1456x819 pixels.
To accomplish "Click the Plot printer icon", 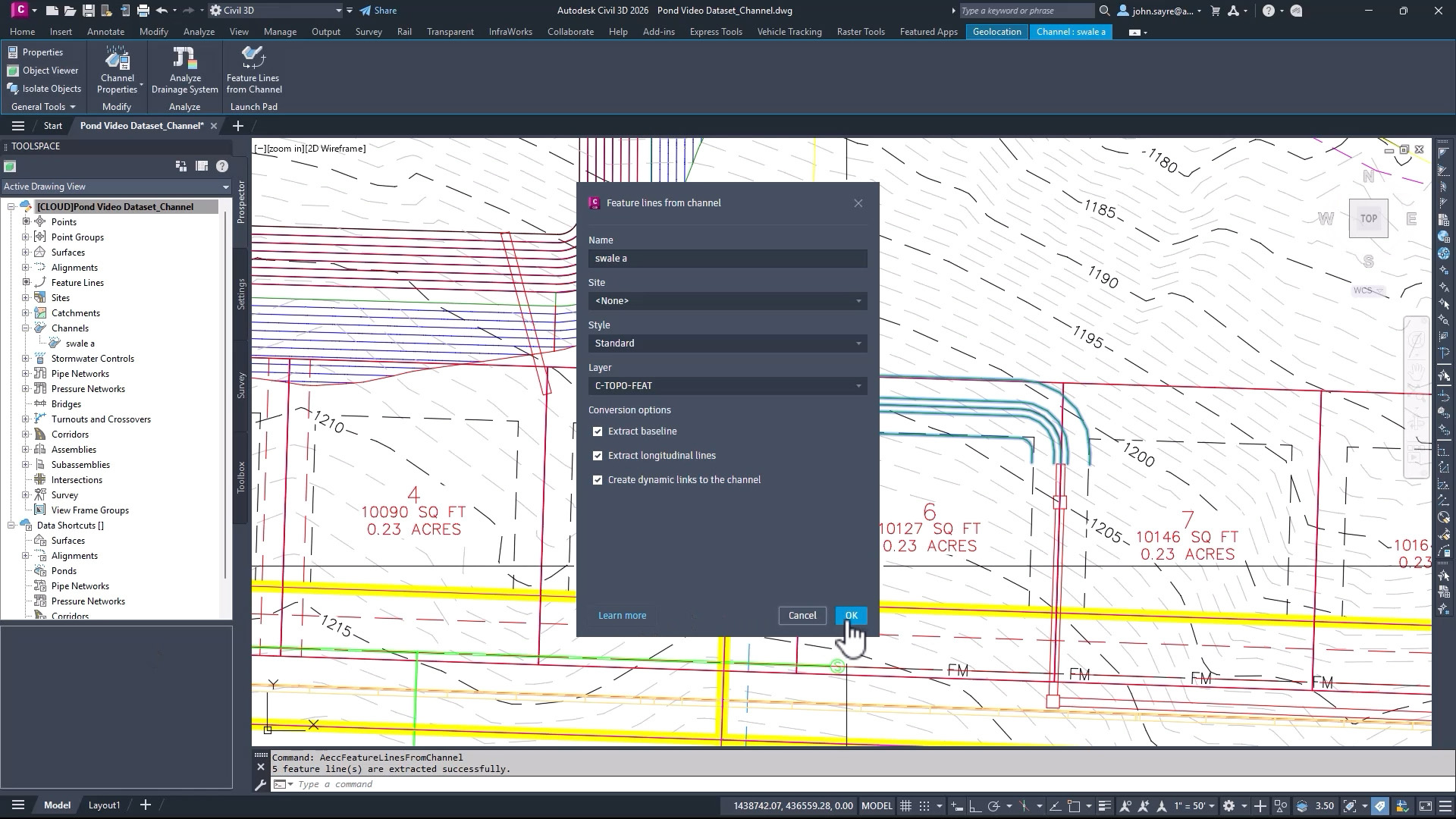I will coord(143,11).
